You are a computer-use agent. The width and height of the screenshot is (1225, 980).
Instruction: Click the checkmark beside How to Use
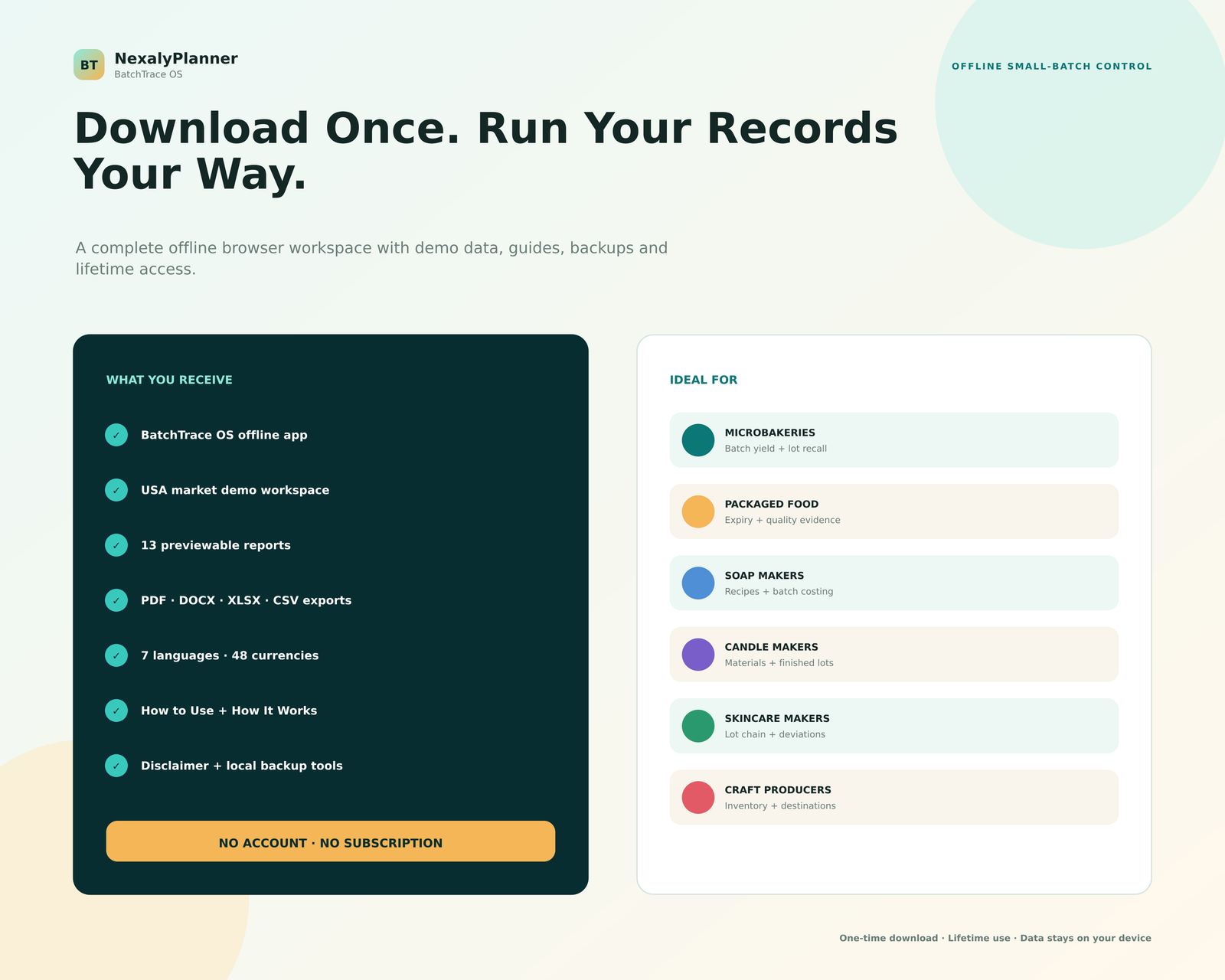pos(116,710)
